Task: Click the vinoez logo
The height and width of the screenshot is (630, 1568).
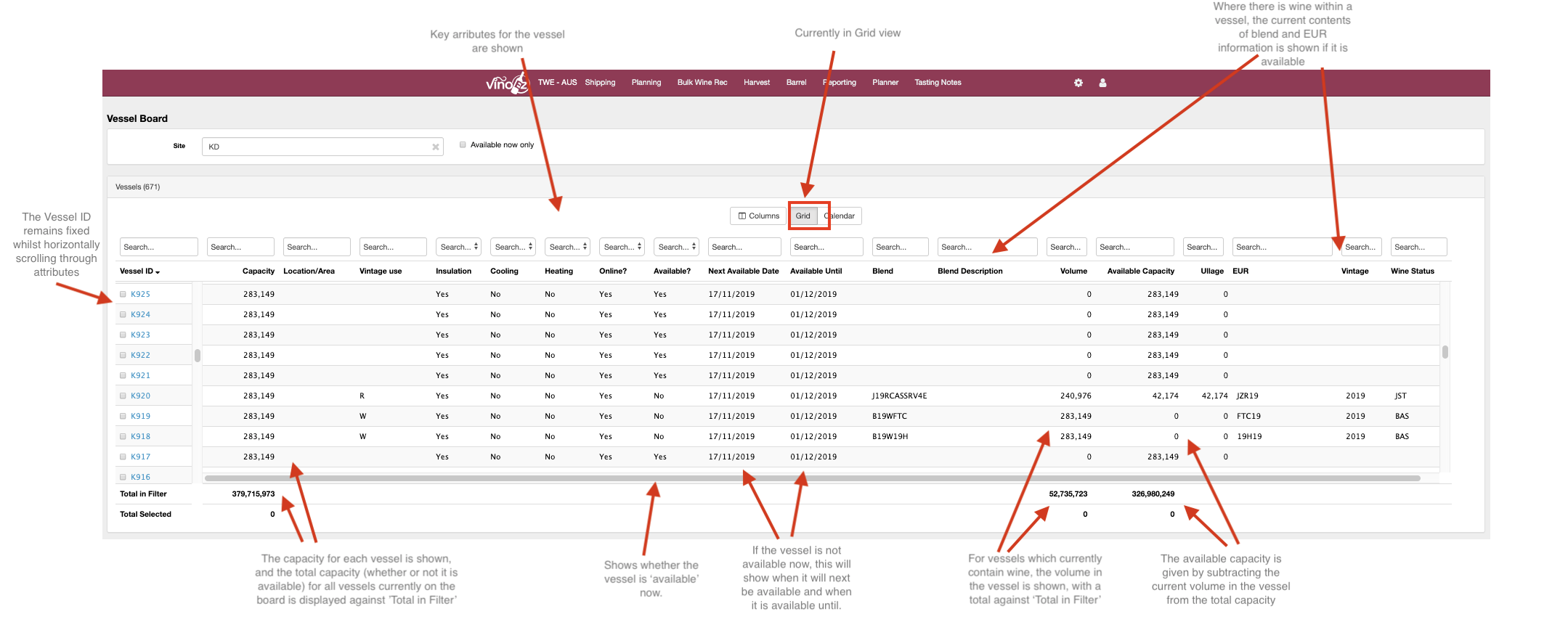Action: click(506, 83)
